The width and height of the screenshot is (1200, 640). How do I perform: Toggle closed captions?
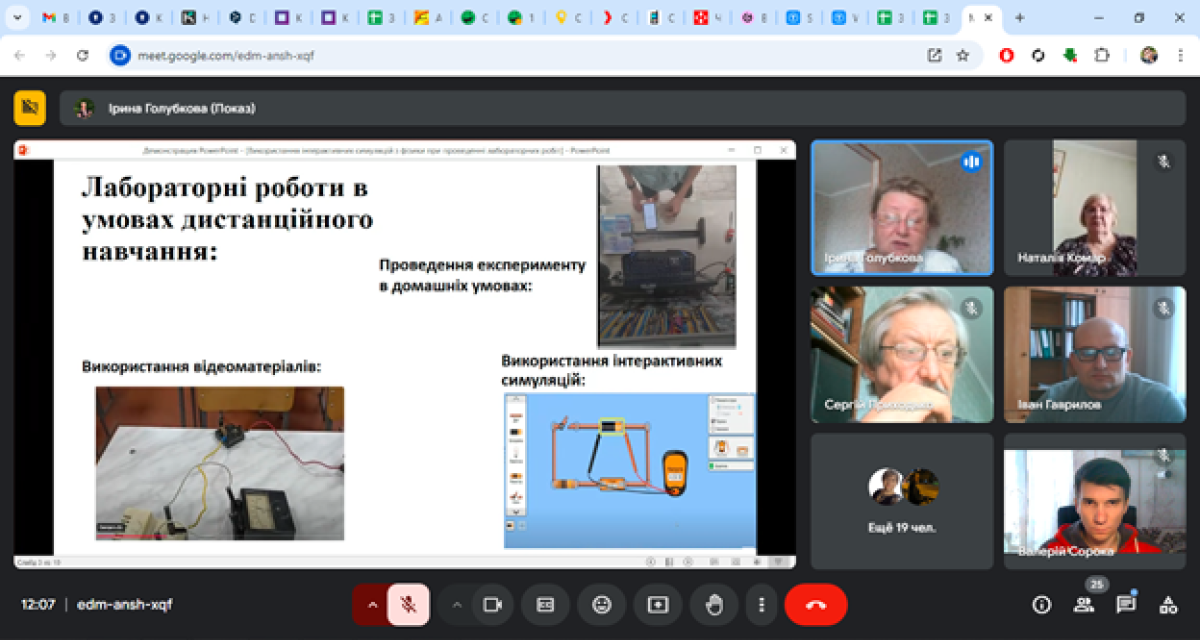(545, 605)
